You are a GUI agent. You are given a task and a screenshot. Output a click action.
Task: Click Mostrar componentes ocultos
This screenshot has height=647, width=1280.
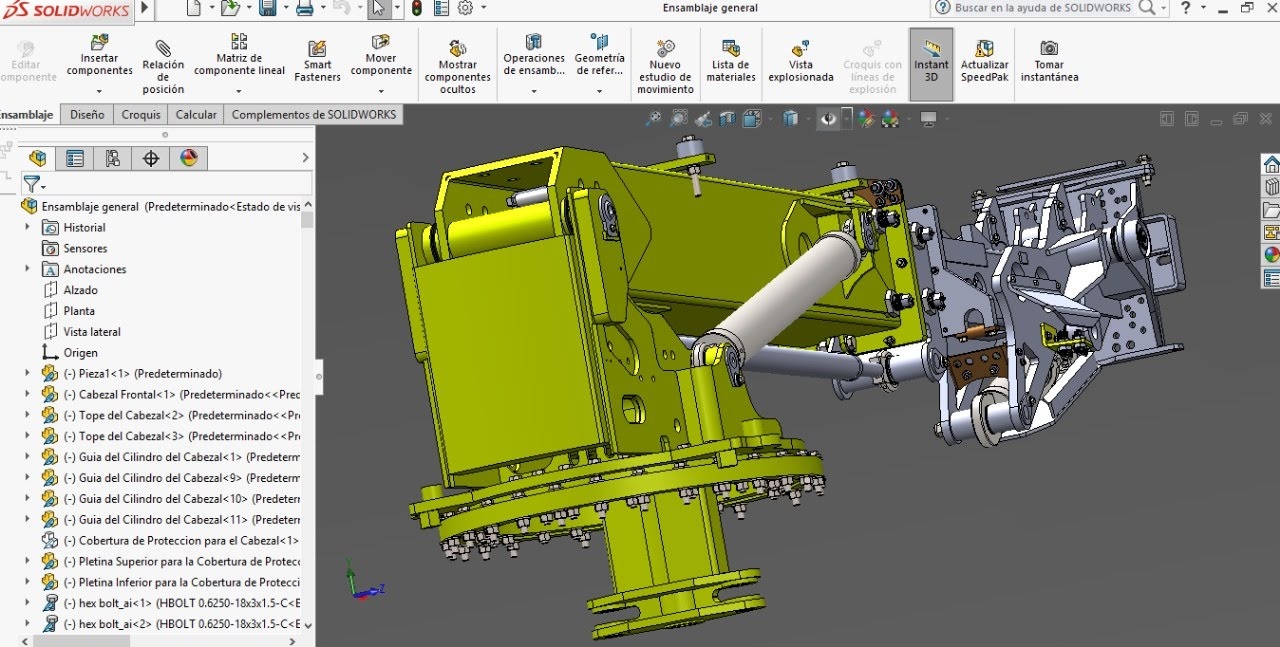[x=457, y=66]
